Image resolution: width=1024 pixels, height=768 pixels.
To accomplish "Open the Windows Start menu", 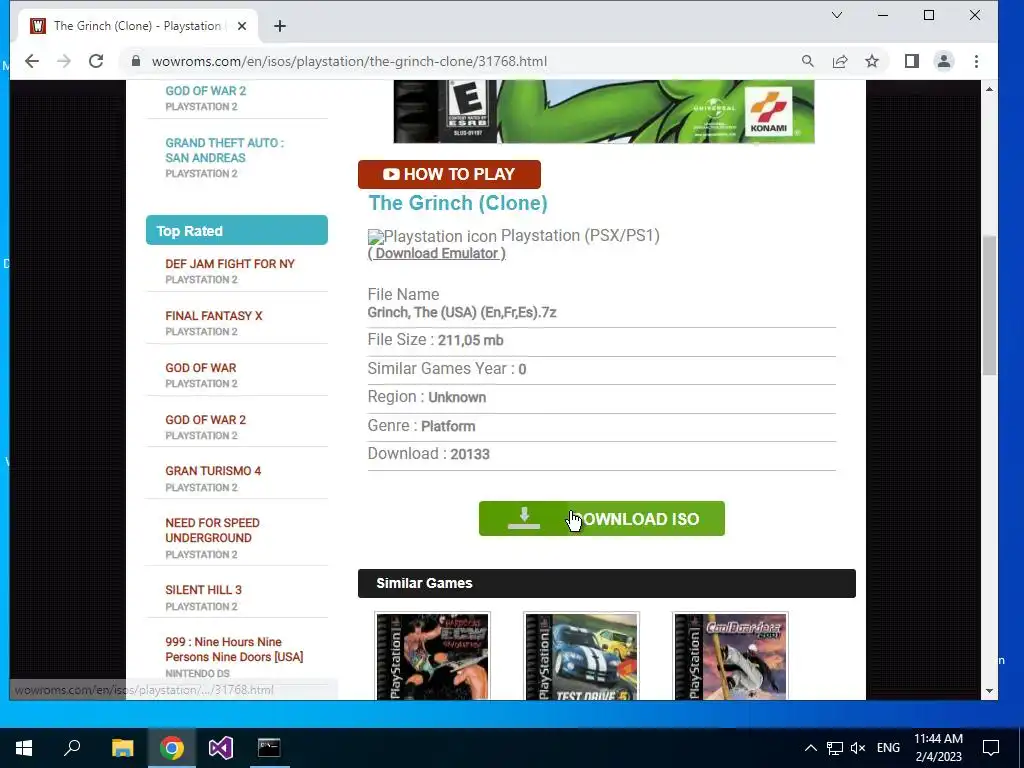I will [24, 748].
